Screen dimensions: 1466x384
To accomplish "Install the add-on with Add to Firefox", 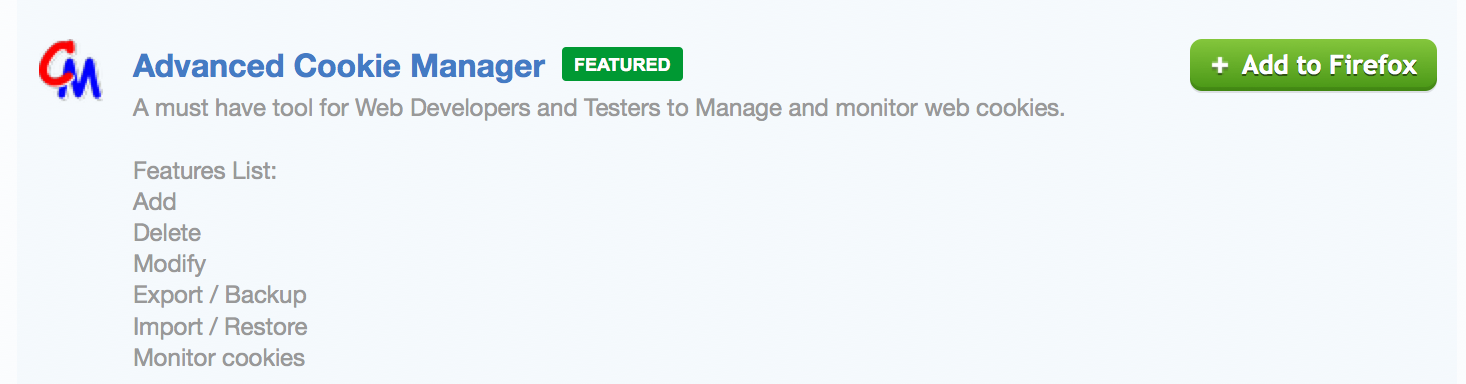I will click(x=1313, y=65).
